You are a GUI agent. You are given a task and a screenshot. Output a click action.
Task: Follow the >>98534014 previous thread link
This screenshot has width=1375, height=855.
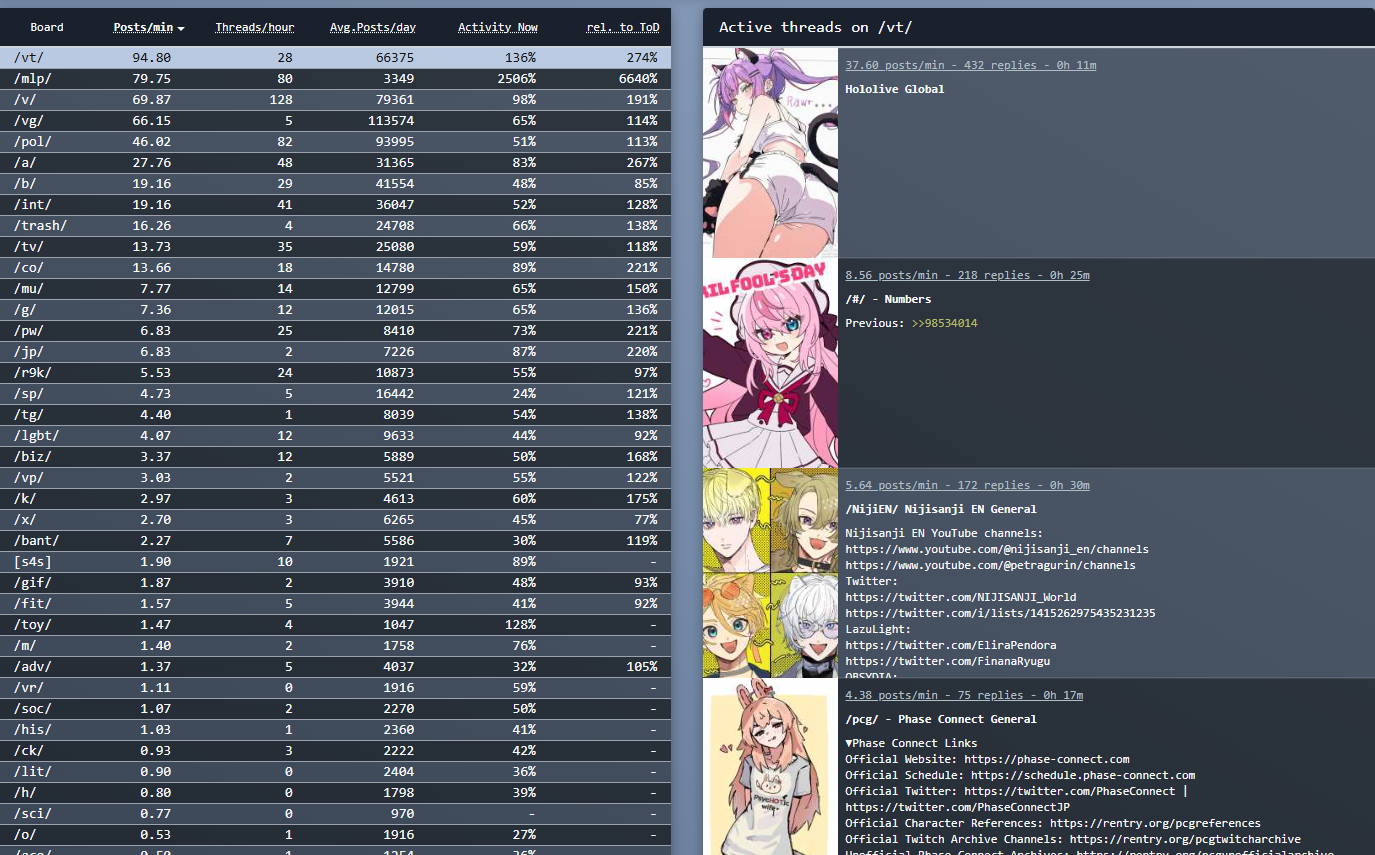(x=944, y=323)
